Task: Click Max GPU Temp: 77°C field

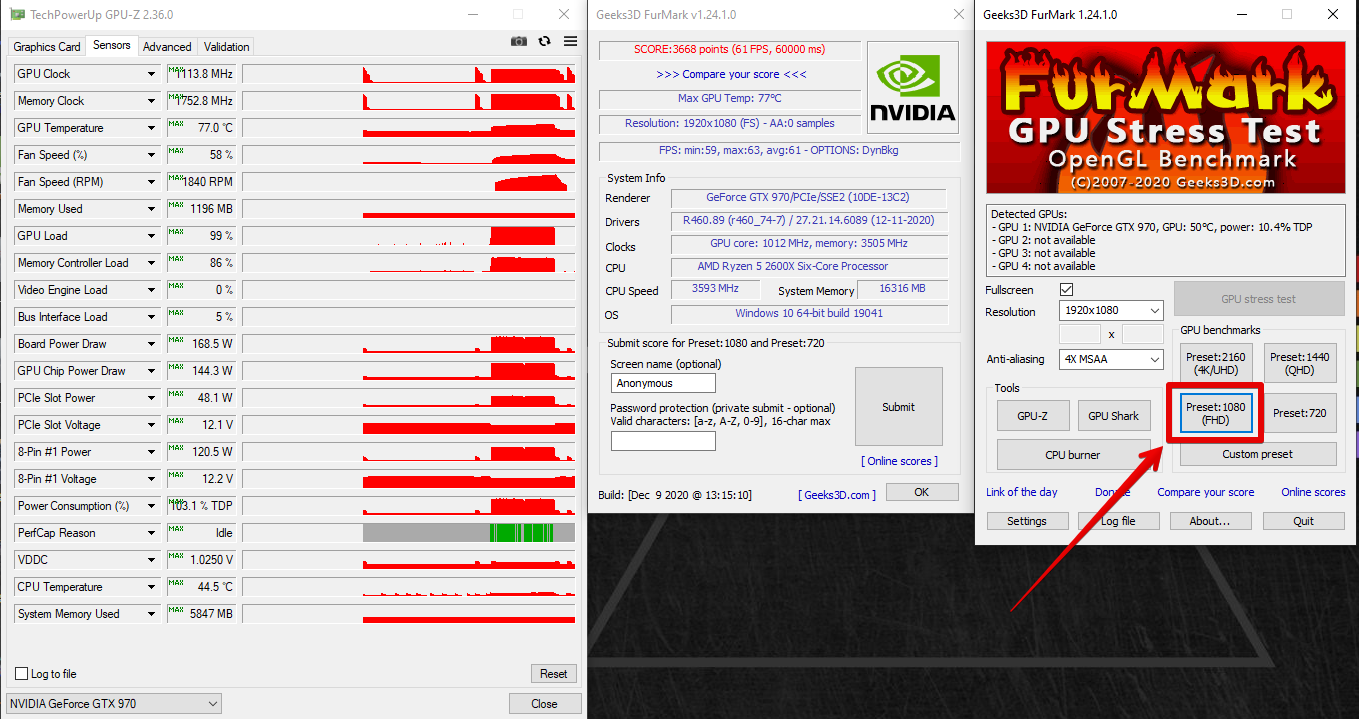Action: [729, 99]
